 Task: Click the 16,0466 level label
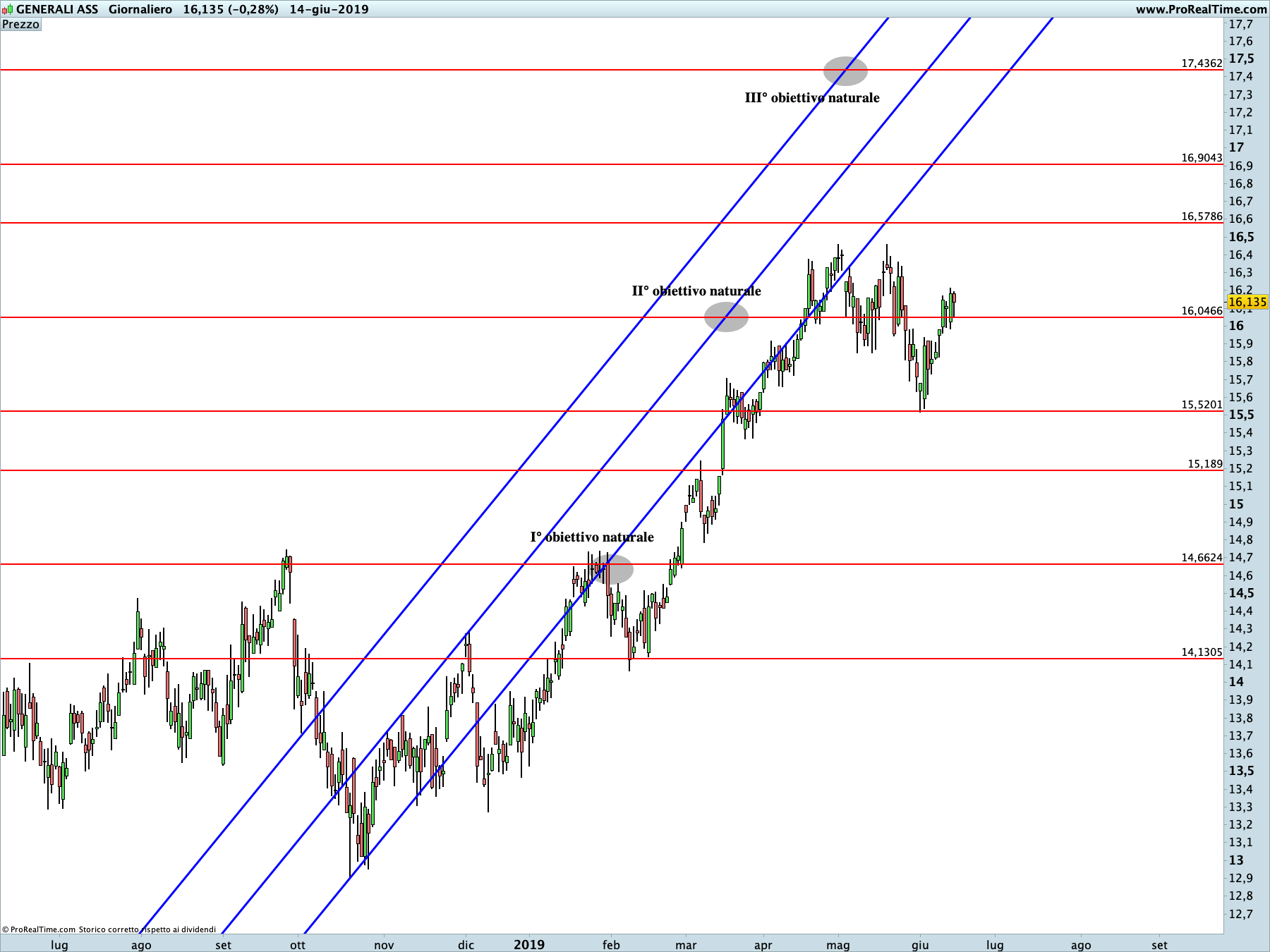1202,310
